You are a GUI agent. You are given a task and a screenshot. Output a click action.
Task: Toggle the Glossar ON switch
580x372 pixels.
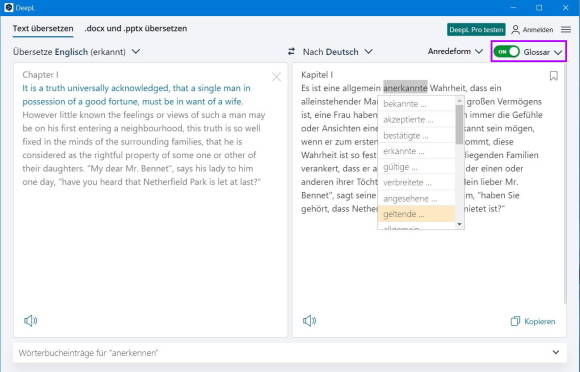(x=506, y=52)
